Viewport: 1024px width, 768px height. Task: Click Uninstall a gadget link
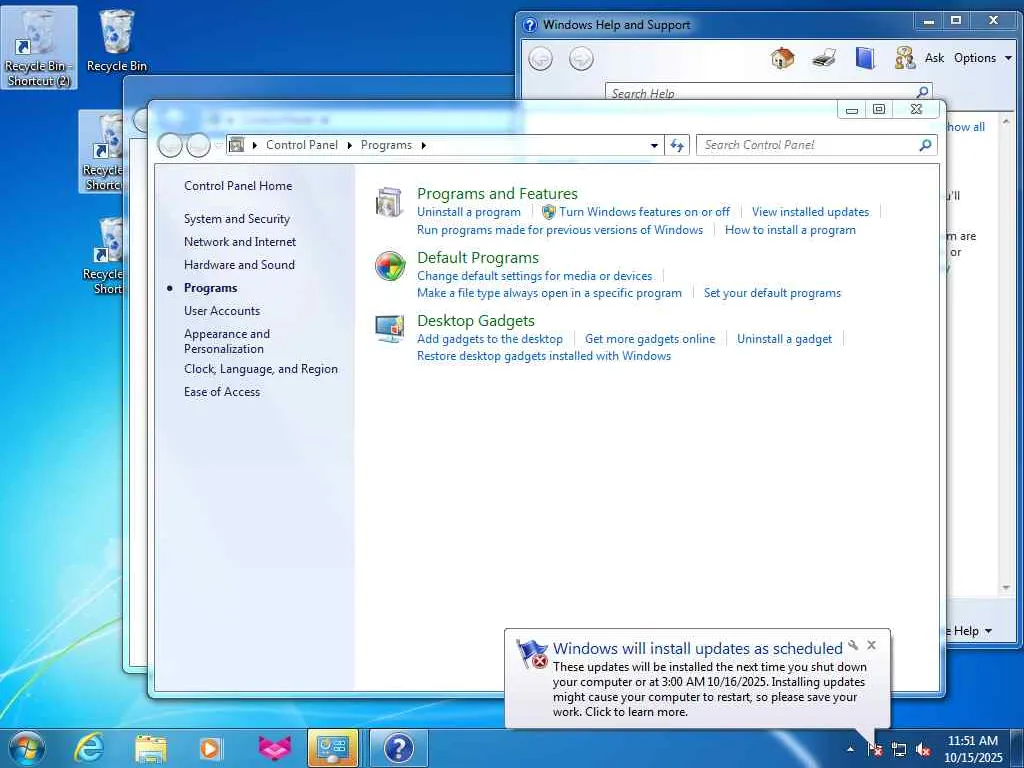[x=784, y=339]
